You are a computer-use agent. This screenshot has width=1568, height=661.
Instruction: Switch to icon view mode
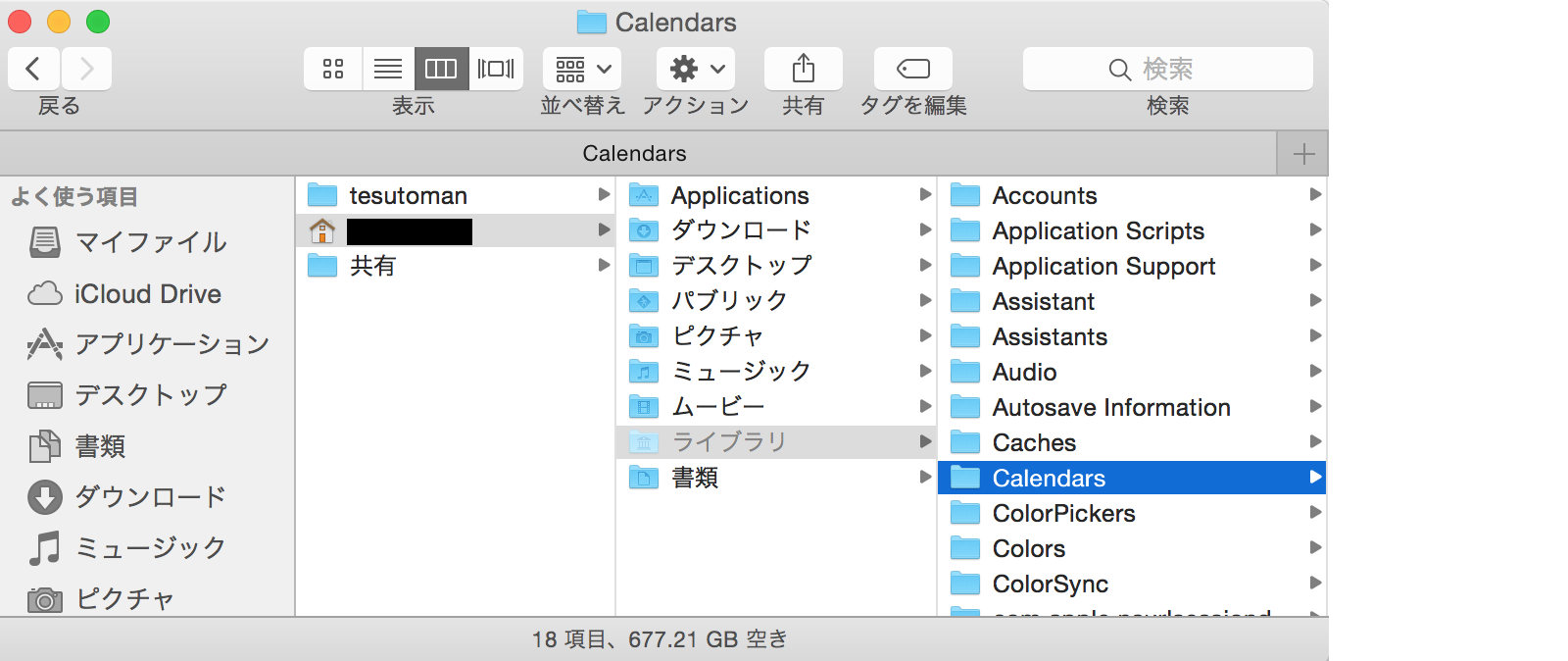click(333, 69)
